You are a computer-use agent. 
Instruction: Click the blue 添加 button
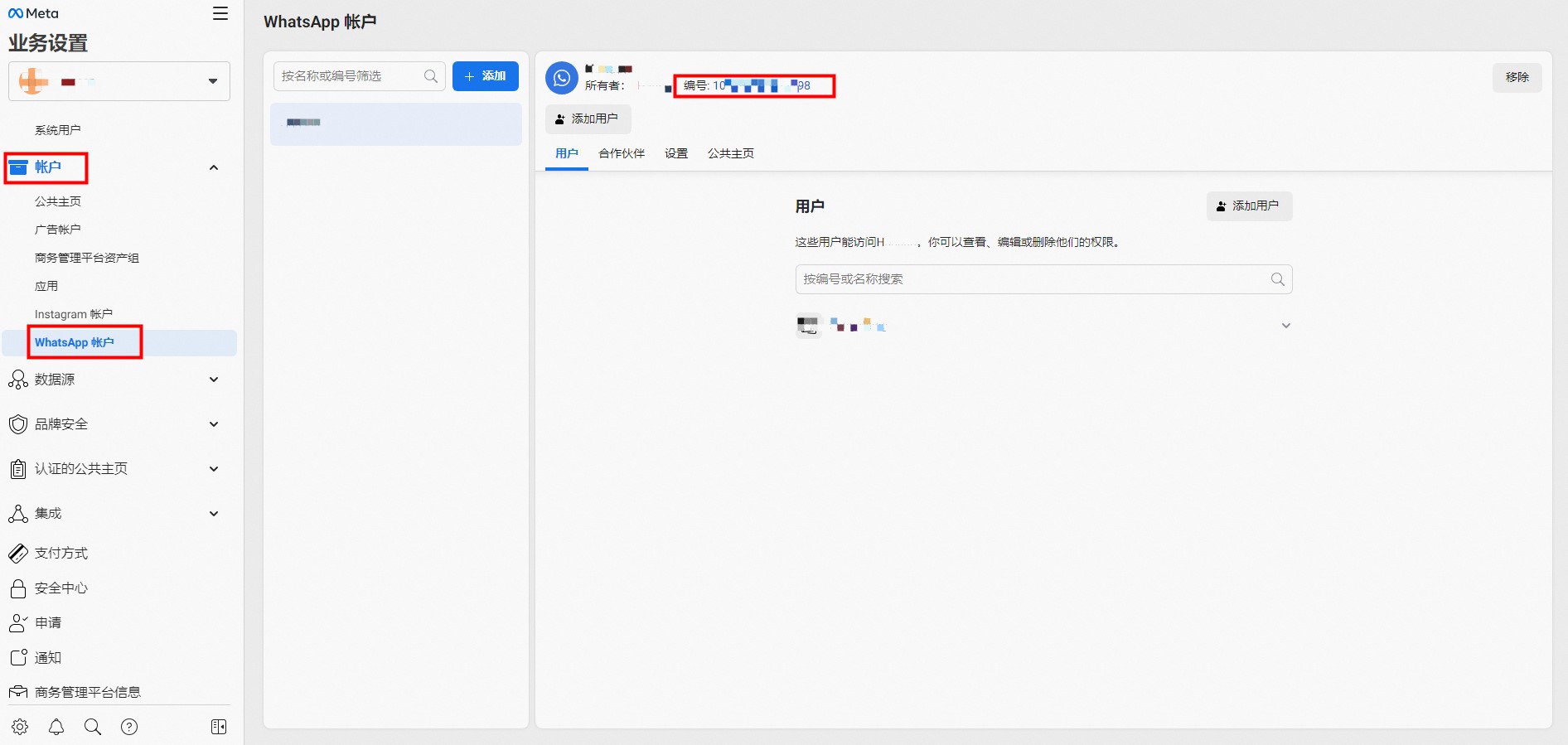coord(486,76)
